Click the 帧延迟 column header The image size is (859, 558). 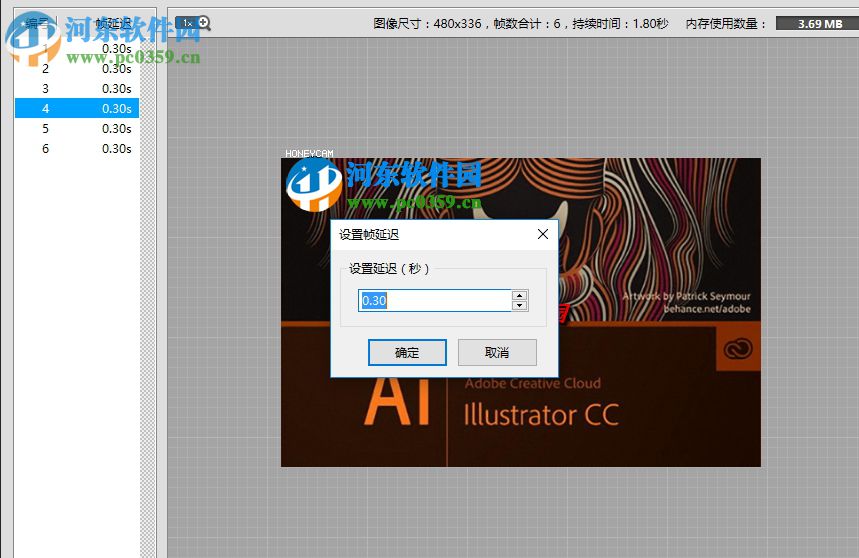click(x=113, y=24)
